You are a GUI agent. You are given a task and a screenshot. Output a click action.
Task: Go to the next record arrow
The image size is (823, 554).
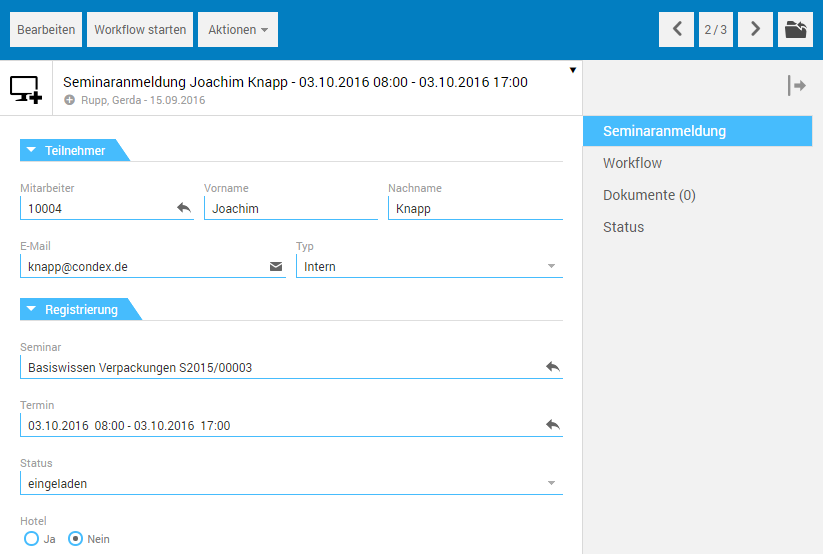(755, 30)
